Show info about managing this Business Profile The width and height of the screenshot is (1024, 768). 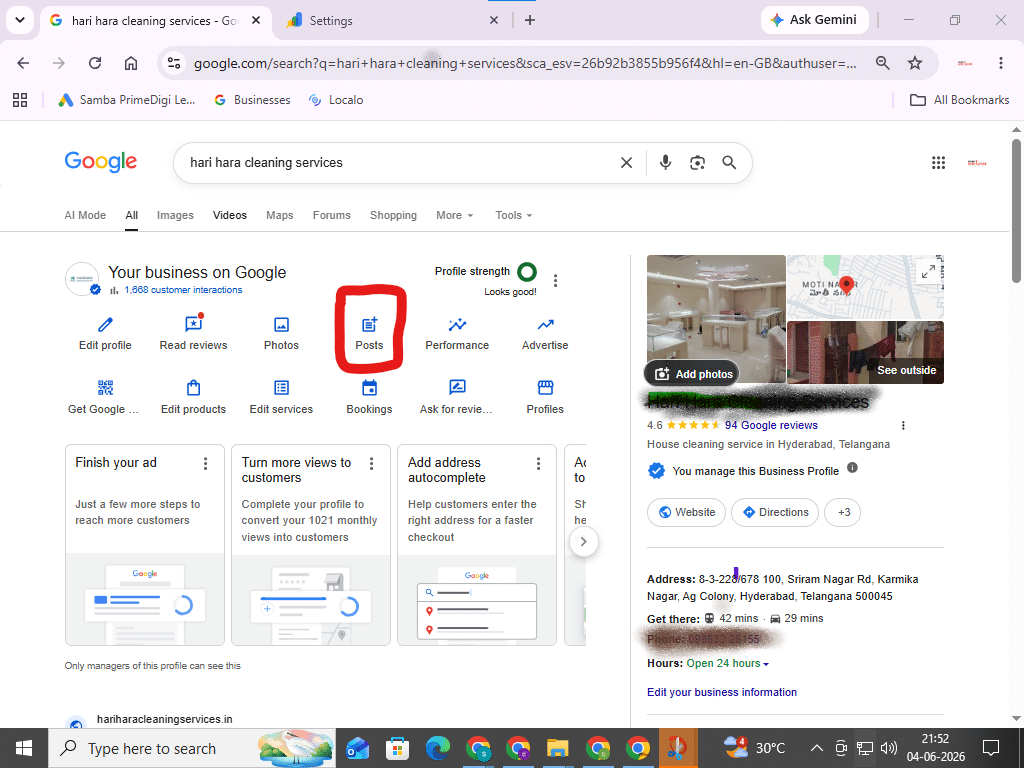[x=852, y=468]
